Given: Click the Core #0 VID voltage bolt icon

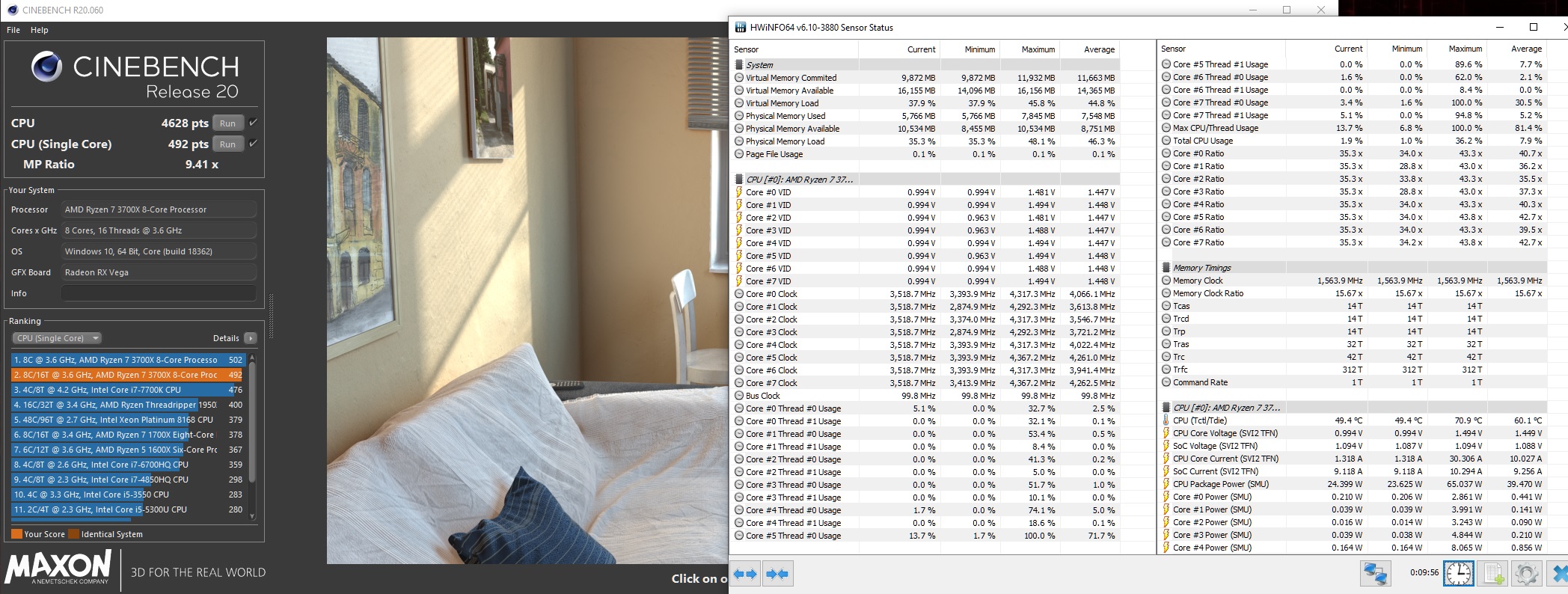Looking at the screenshot, I should [739, 192].
